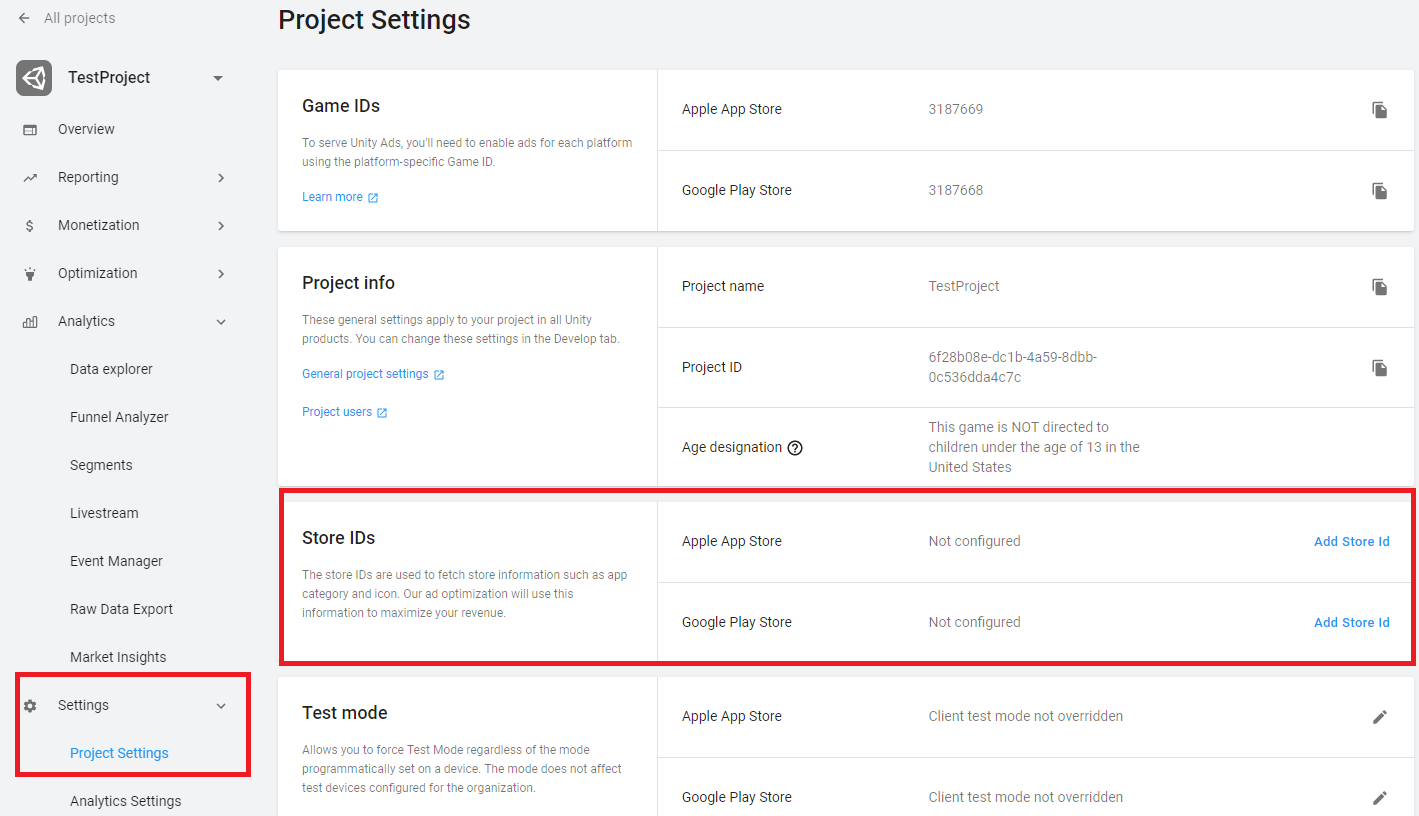Image resolution: width=1419 pixels, height=816 pixels.
Task: Click the Analytics bar-chart icon
Action: pyautogui.click(x=30, y=321)
